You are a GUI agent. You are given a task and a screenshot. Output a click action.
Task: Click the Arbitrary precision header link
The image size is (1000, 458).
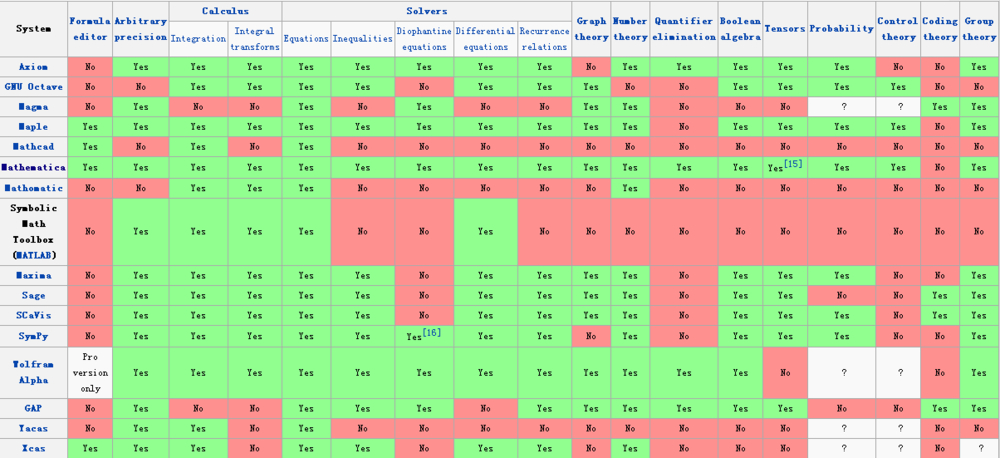click(141, 29)
